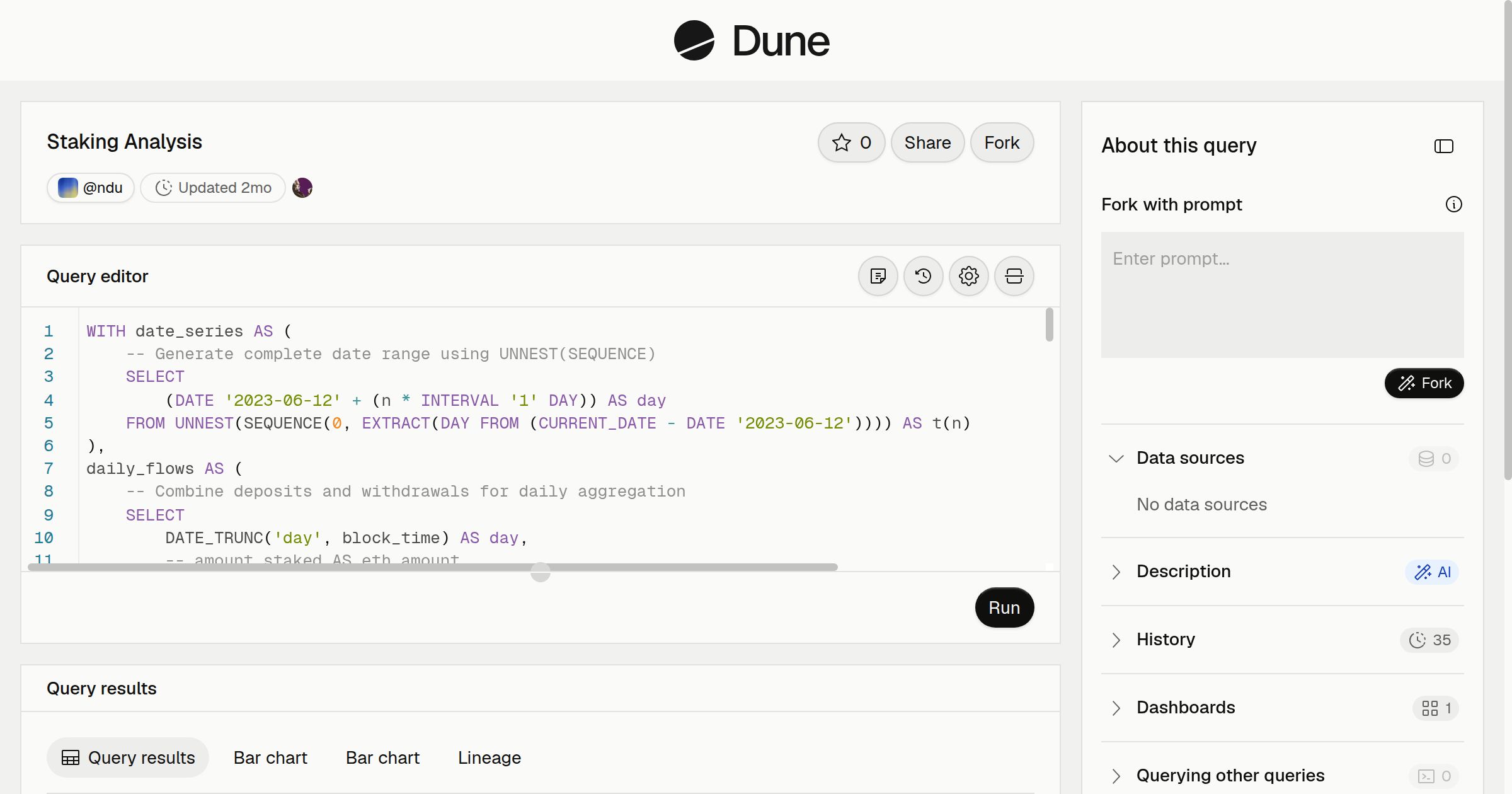Image resolution: width=1512 pixels, height=794 pixels.
Task: Click the Updated 2mo chip
Action: [x=213, y=188]
